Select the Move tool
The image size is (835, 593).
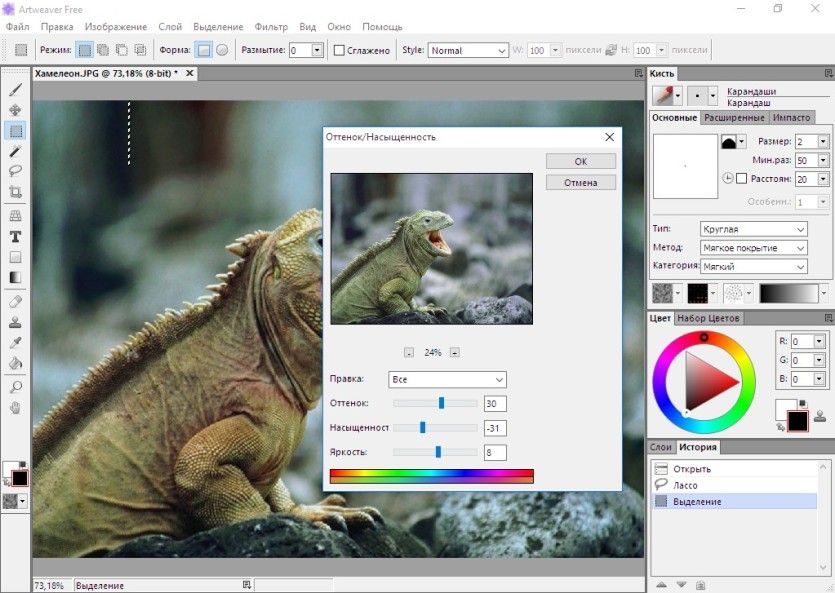pyautogui.click(x=15, y=110)
